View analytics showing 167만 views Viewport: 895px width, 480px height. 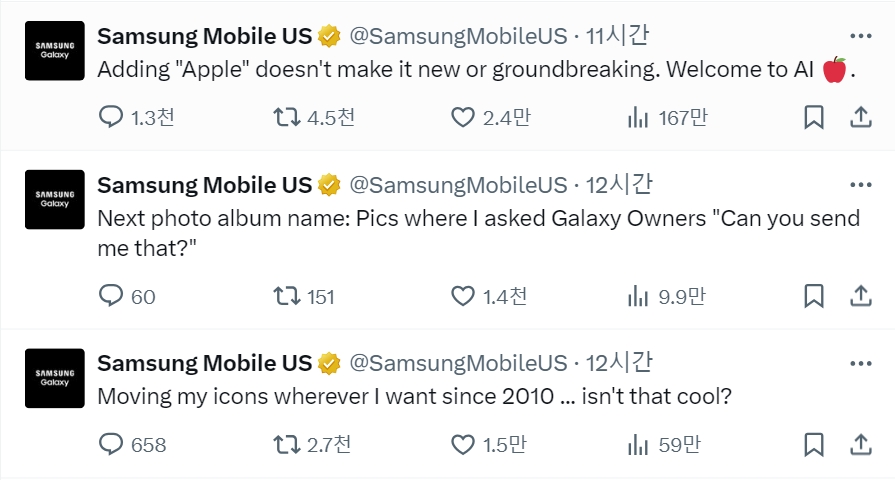click(667, 118)
